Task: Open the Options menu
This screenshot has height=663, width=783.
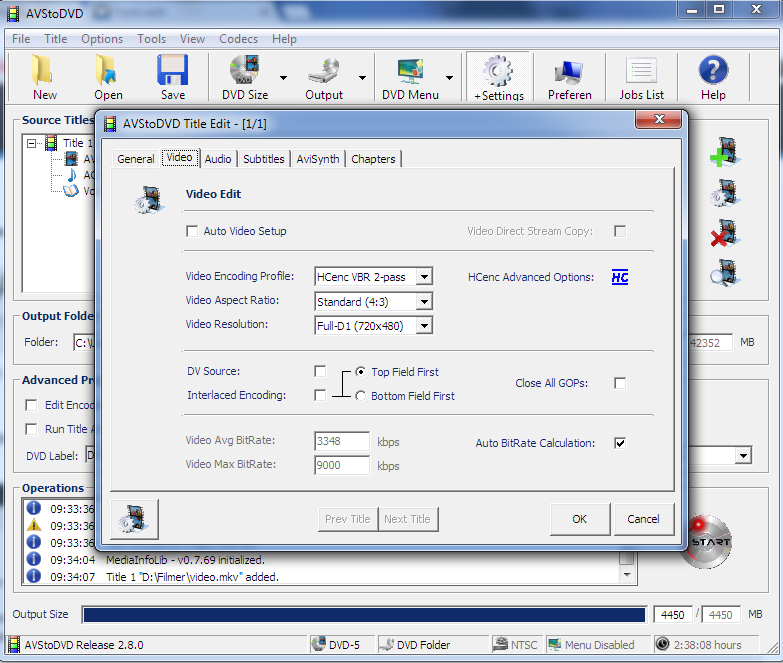Action: 102,39
